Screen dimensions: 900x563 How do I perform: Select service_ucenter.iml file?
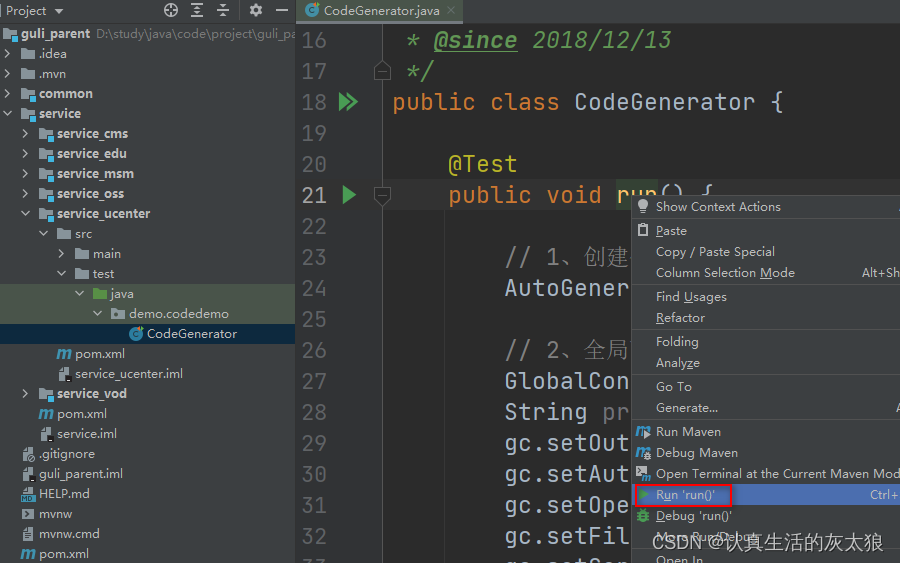click(121, 374)
